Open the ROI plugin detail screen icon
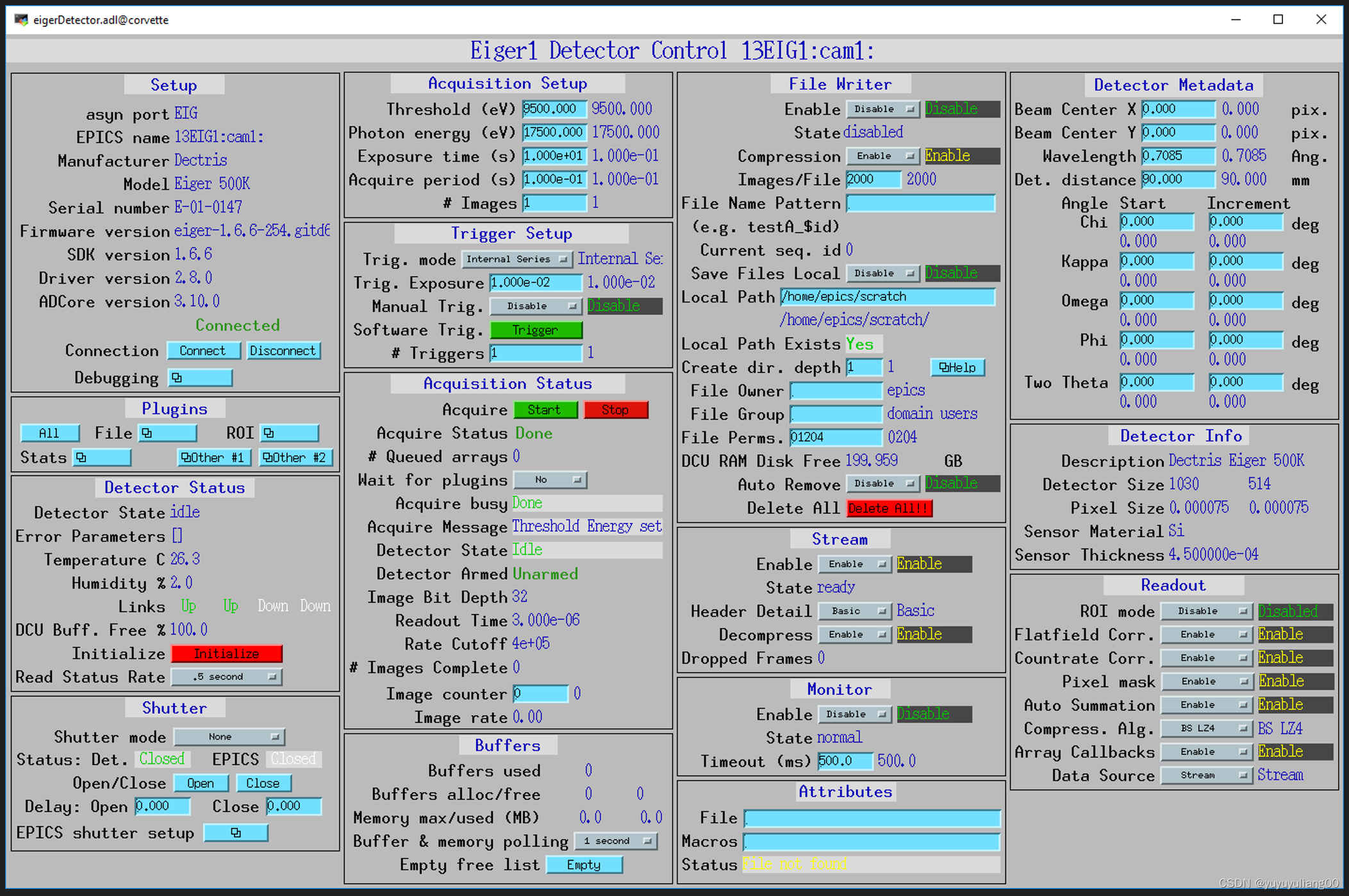The width and height of the screenshot is (1349, 896). 290,433
